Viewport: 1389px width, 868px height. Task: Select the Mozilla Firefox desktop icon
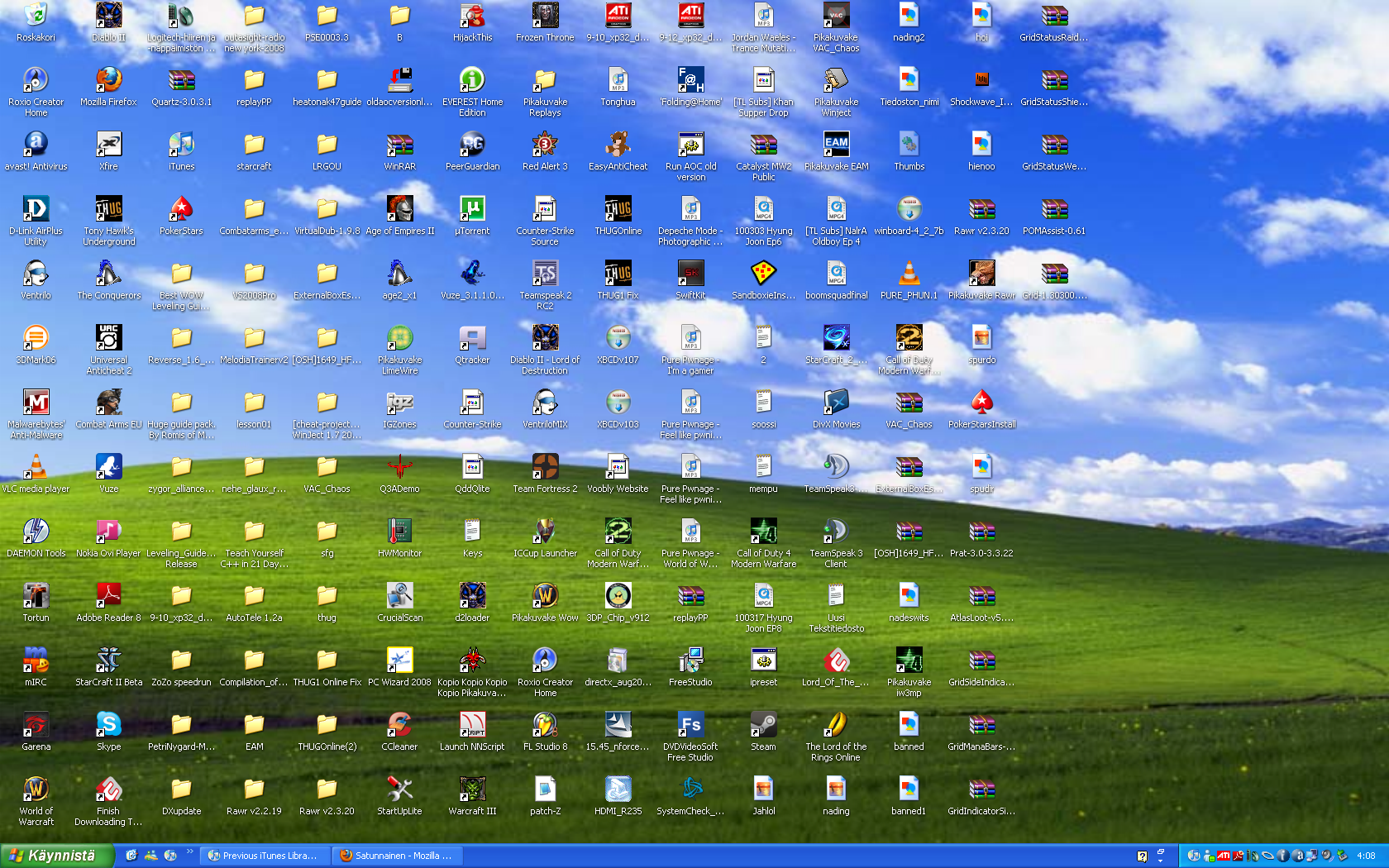108,80
